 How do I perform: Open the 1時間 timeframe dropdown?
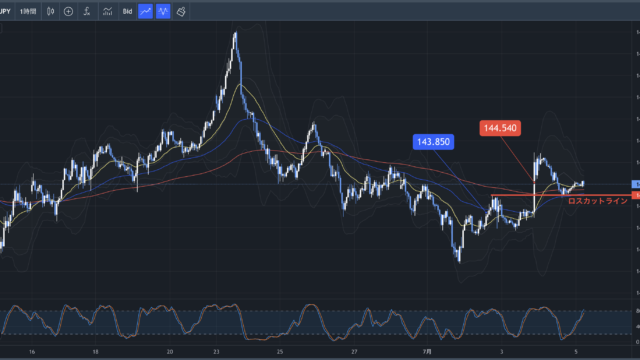click(x=28, y=11)
